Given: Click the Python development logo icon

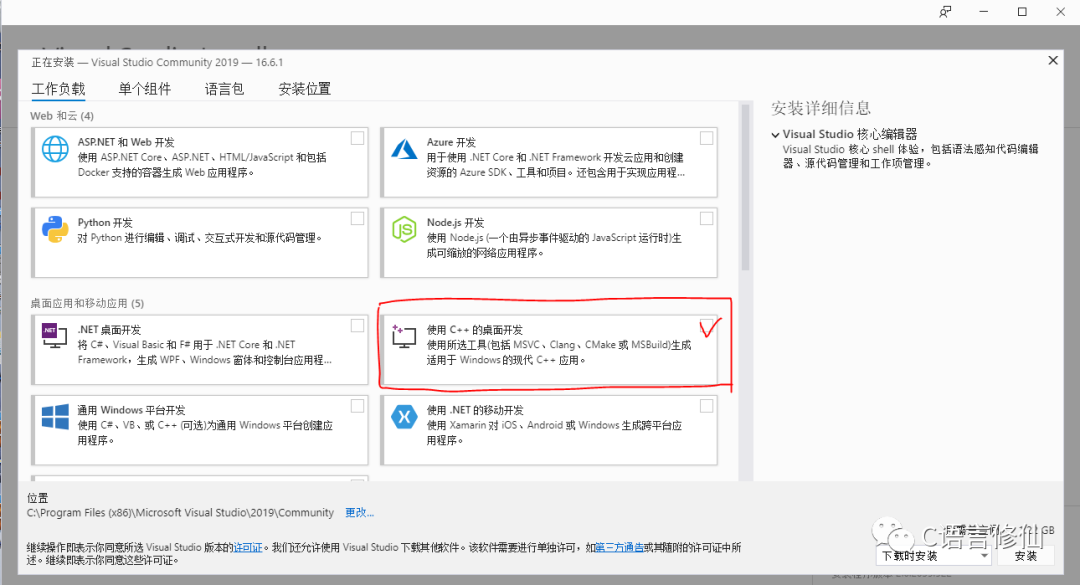Looking at the screenshot, I should (55, 229).
